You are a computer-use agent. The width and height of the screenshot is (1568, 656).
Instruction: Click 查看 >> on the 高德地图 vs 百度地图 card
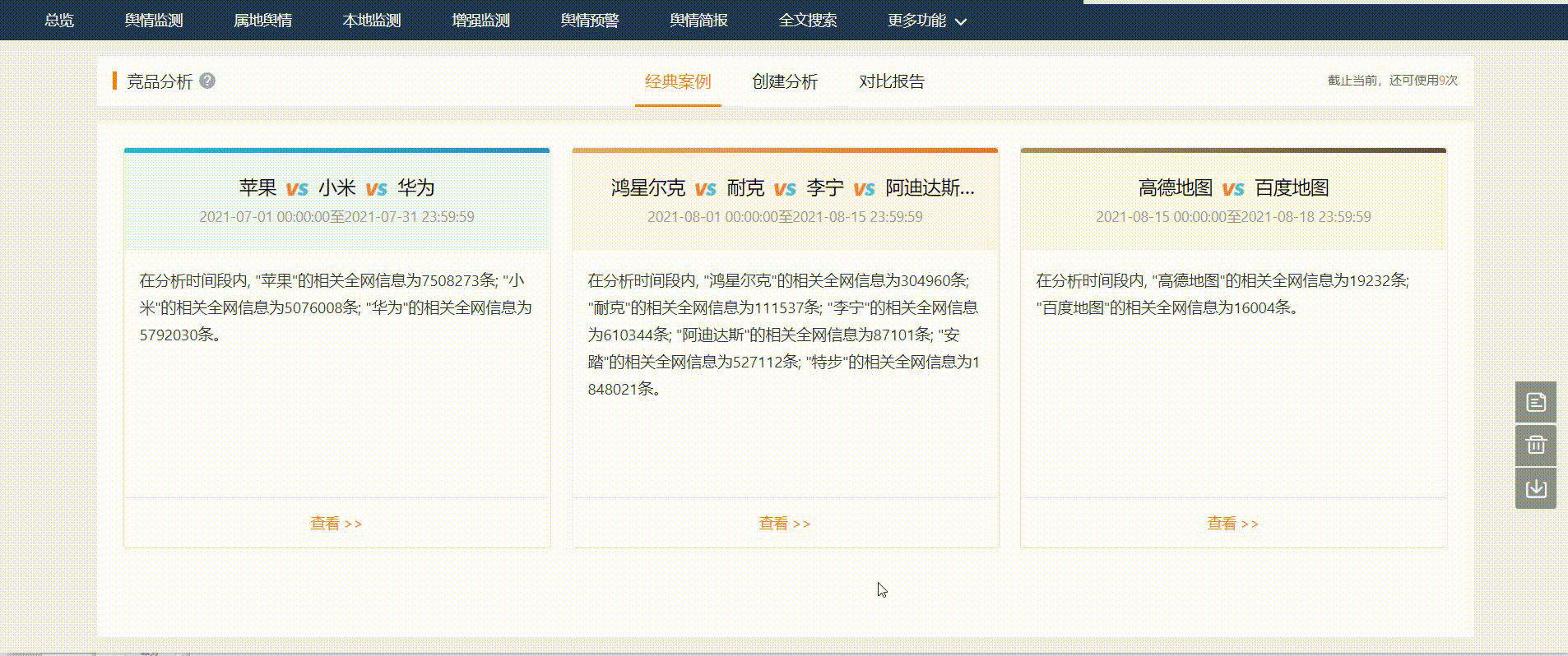click(x=1233, y=523)
